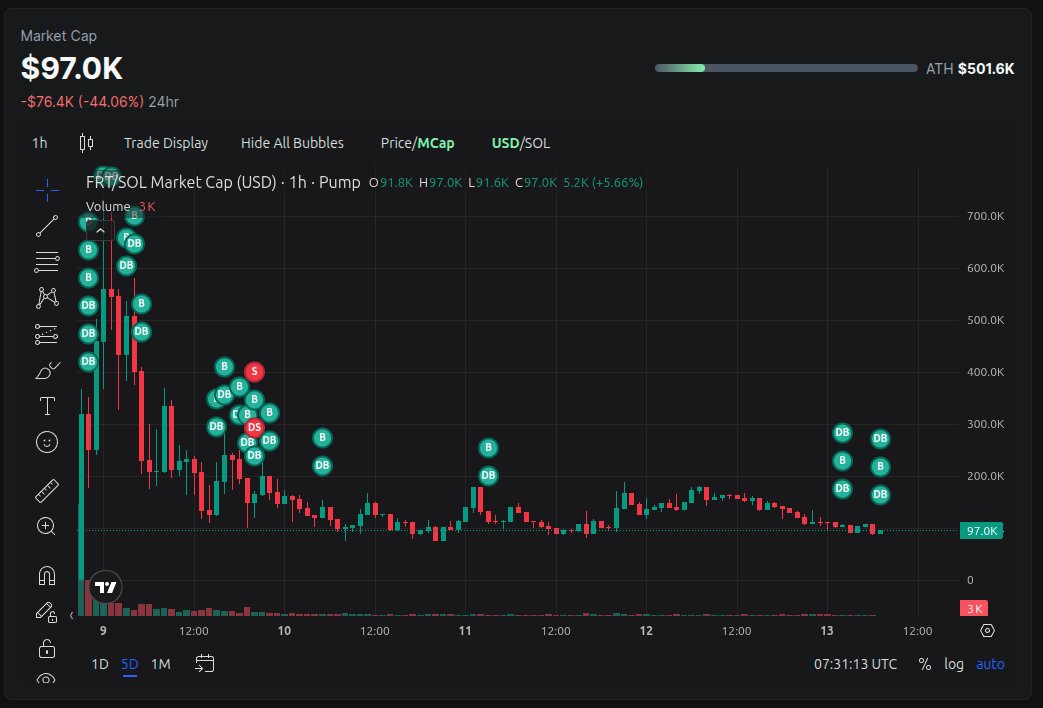Screen dimensions: 1043x708
Task: Open the 1h timeframe selector
Action: tap(39, 143)
